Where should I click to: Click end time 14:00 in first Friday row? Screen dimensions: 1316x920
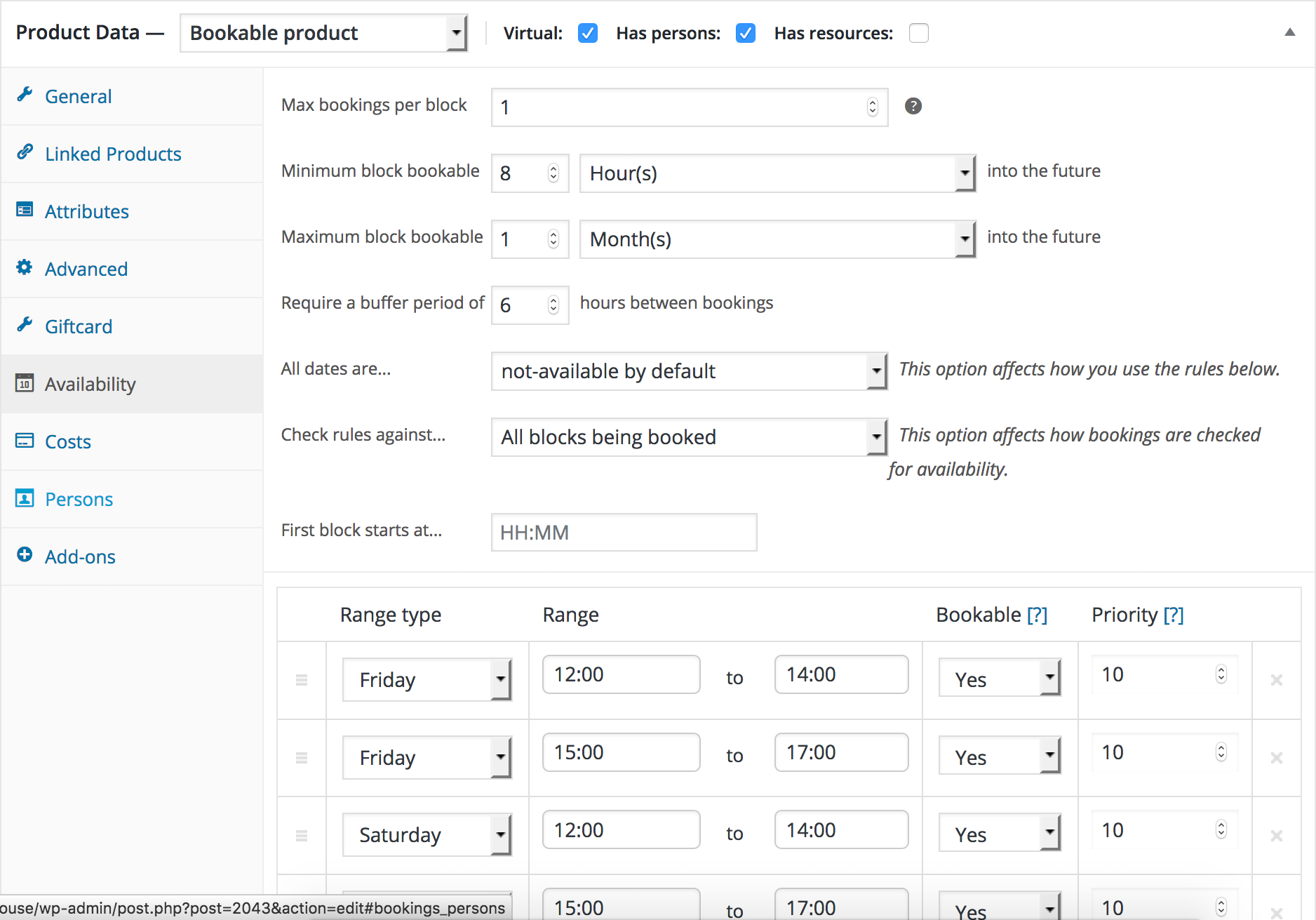841,674
